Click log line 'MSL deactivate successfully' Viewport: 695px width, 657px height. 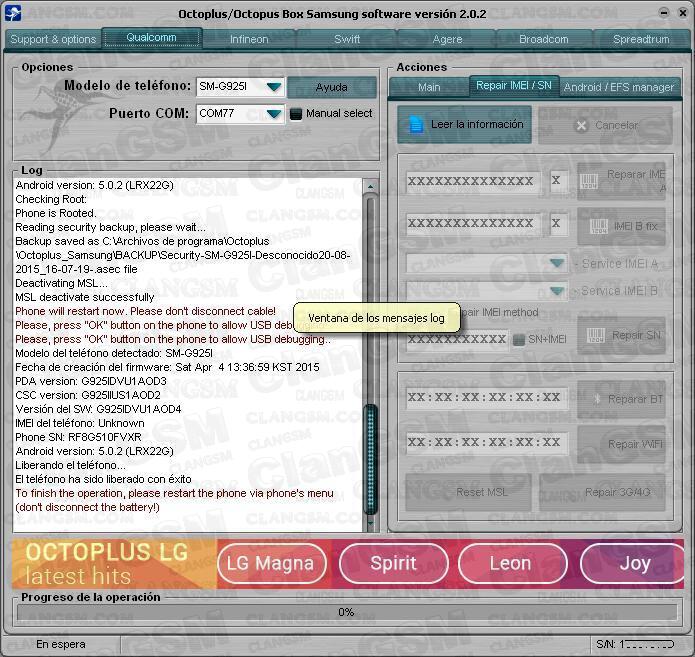[x=85, y=297]
